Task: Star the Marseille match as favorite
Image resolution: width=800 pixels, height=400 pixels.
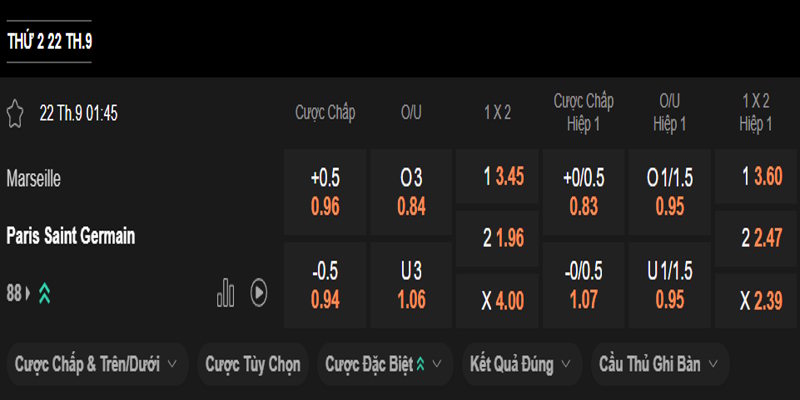Action: coord(15,112)
